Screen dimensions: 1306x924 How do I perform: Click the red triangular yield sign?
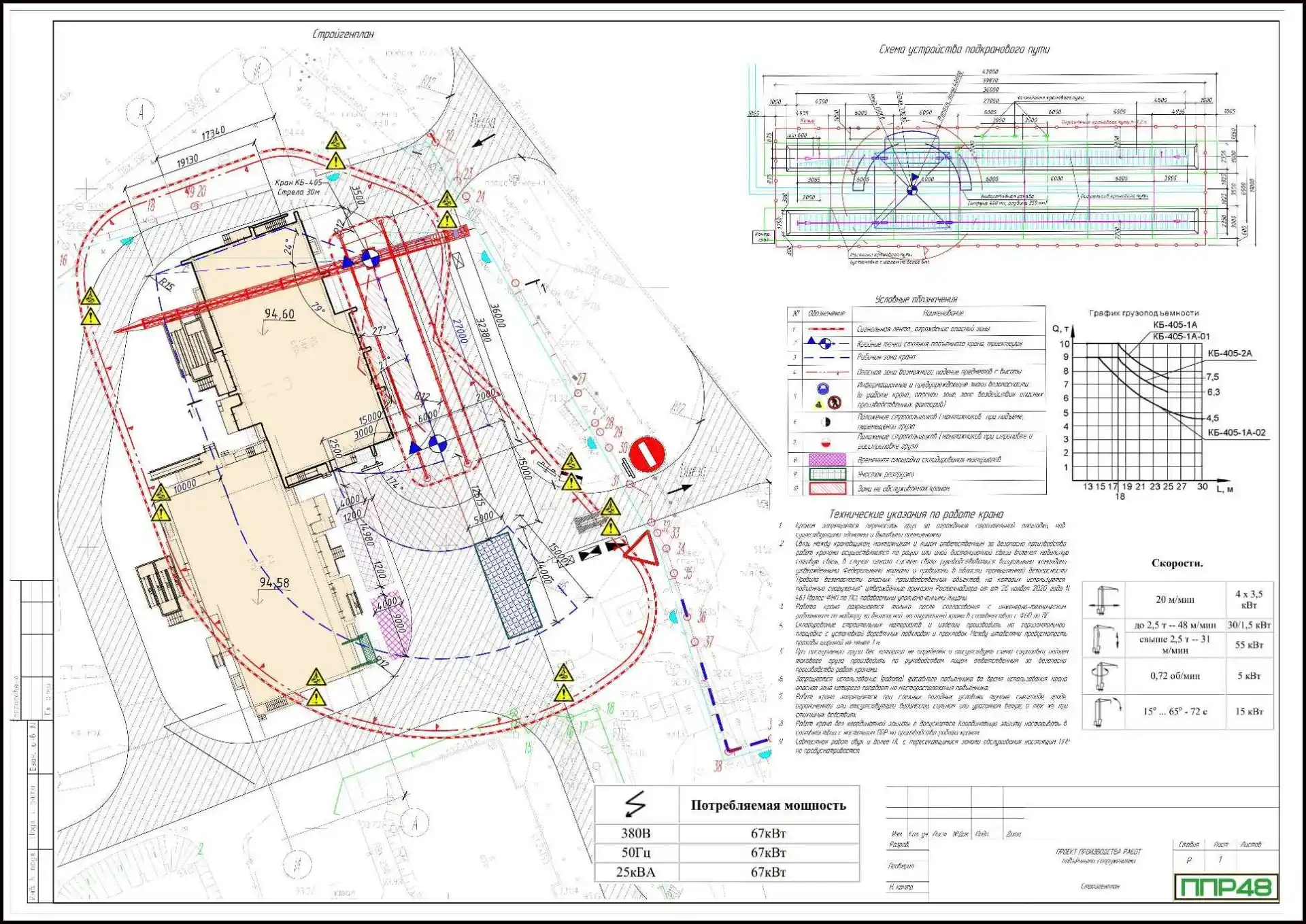click(x=643, y=549)
